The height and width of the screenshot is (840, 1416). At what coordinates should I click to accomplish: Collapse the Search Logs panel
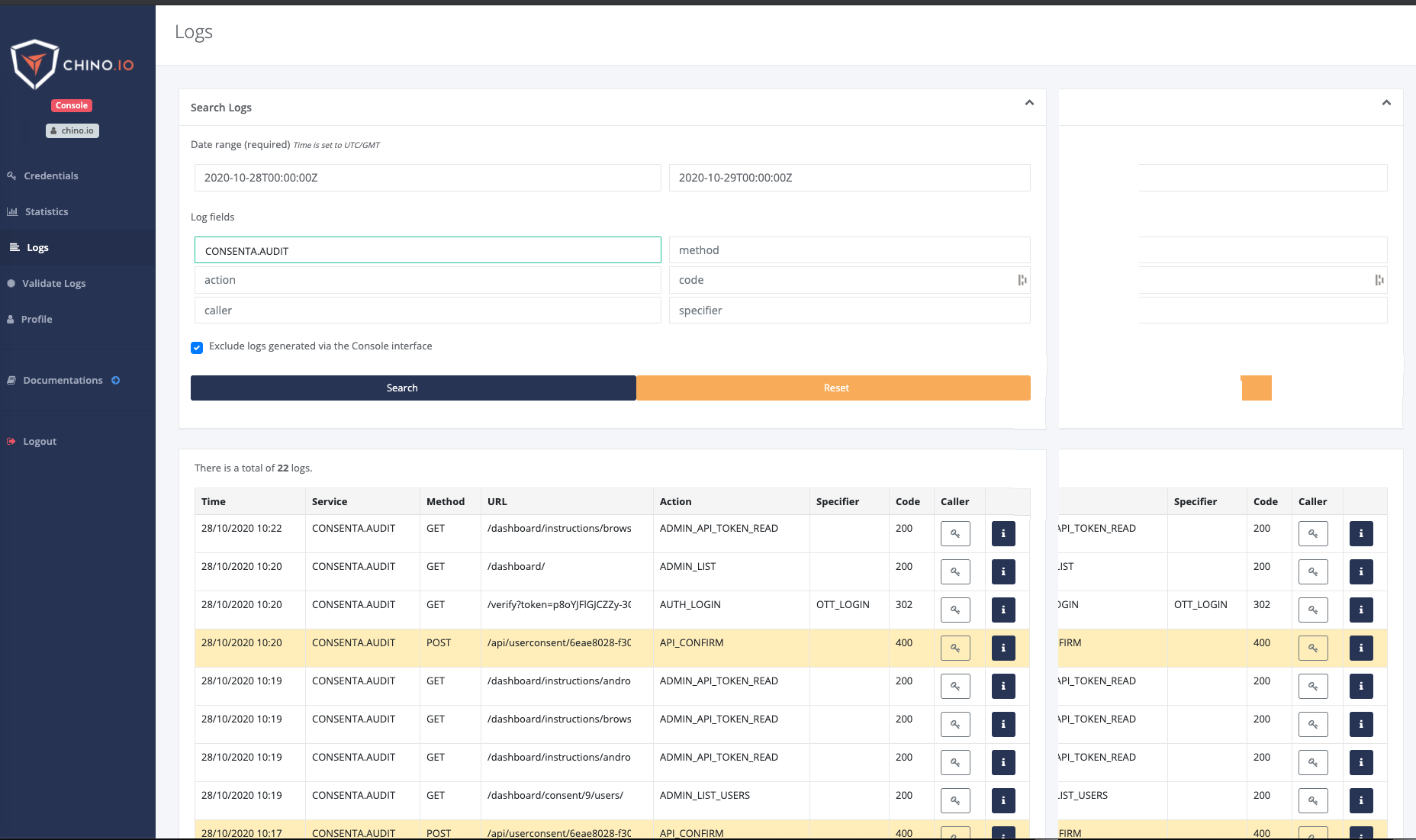(1029, 103)
